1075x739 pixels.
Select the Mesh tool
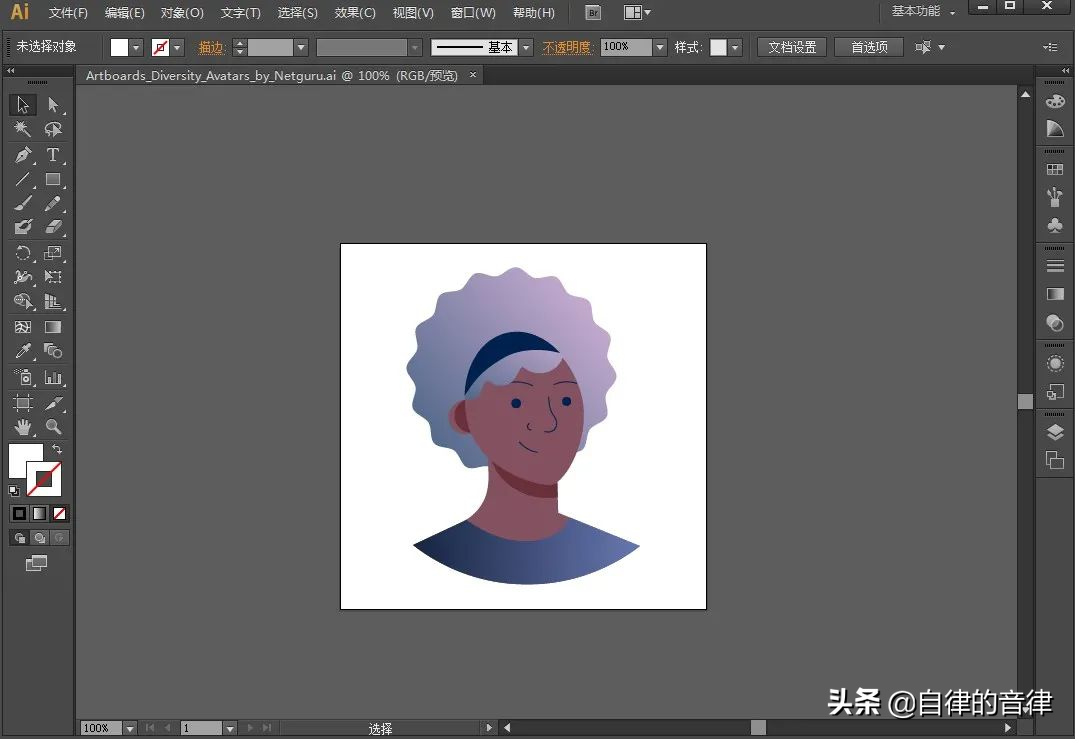[23, 327]
